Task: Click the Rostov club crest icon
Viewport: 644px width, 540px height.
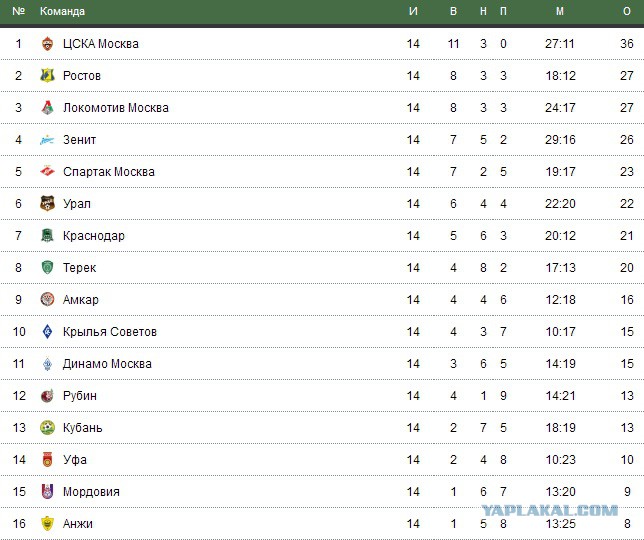Action: point(47,76)
